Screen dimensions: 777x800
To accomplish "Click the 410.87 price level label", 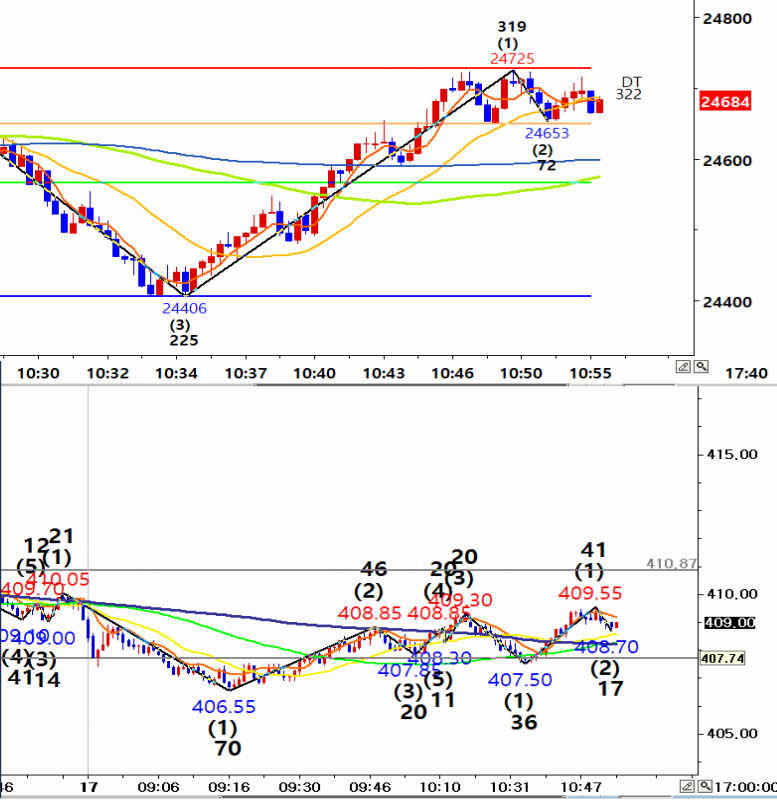I will (669, 564).
